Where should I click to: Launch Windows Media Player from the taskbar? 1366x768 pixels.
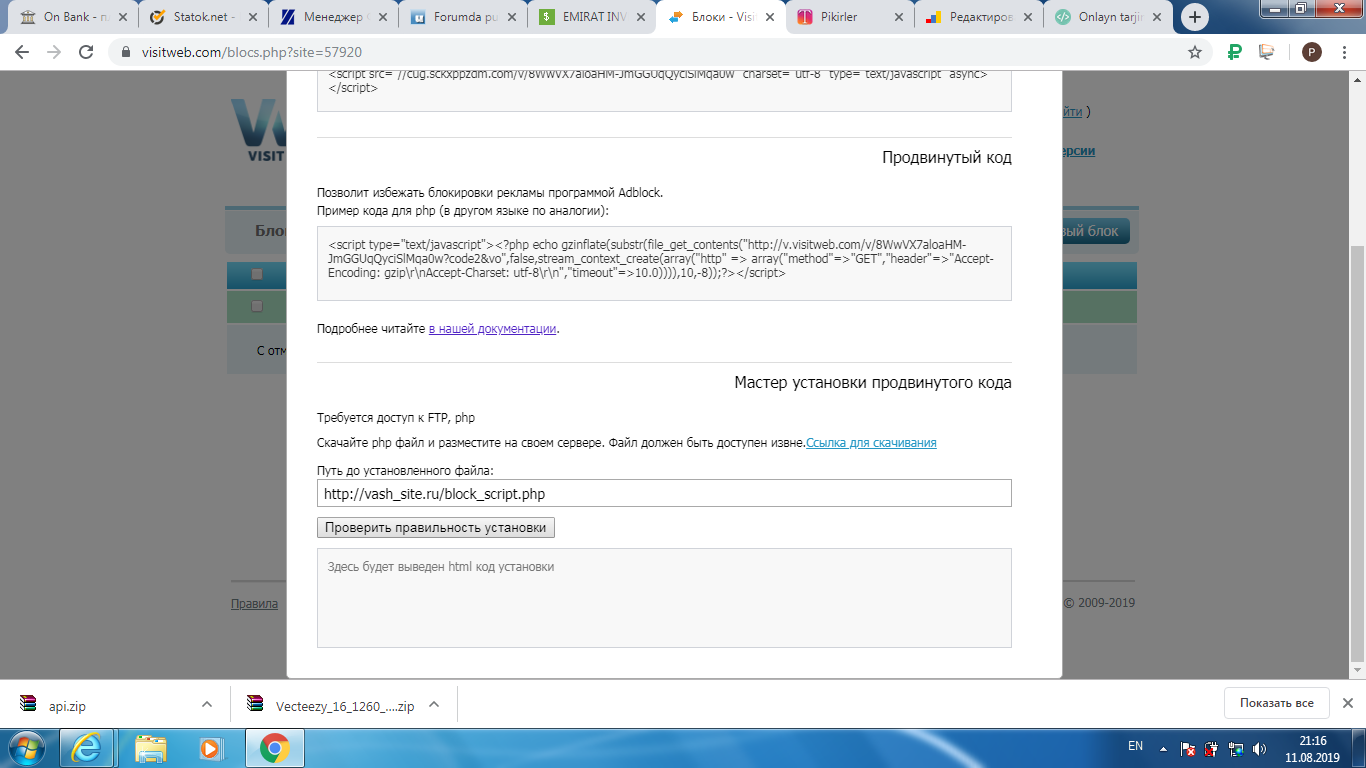[210, 747]
